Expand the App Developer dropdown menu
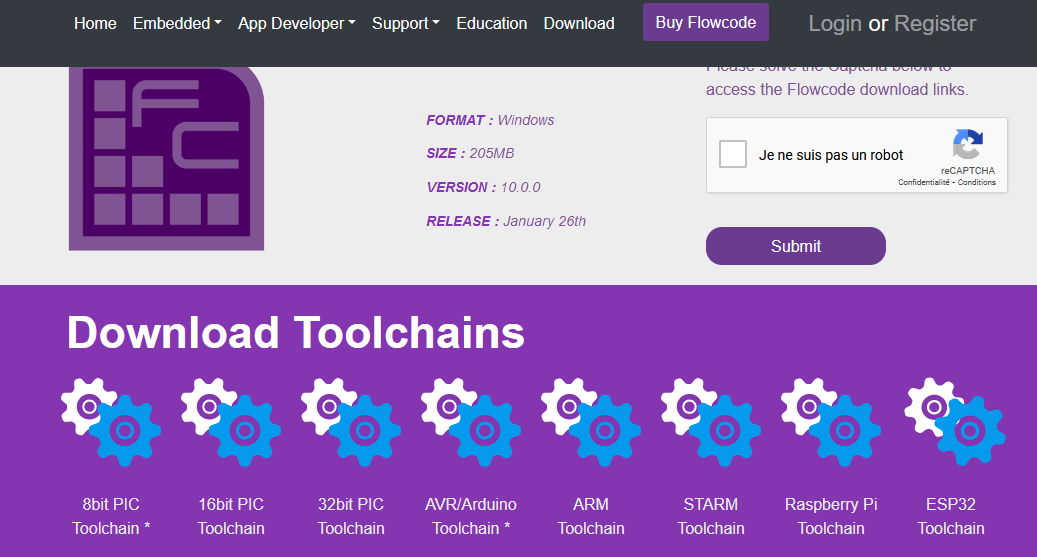Viewport: 1037px width, 557px height. pyautogui.click(x=297, y=23)
